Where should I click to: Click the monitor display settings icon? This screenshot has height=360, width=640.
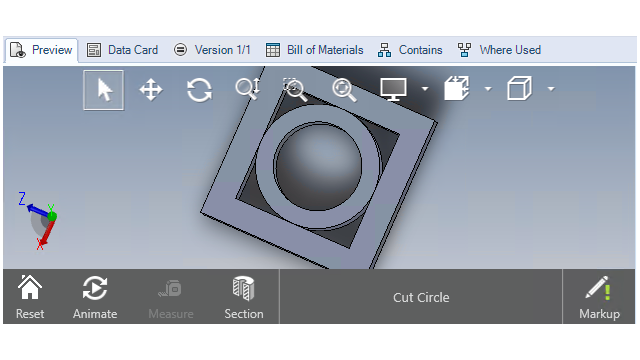tap(393, 89)
